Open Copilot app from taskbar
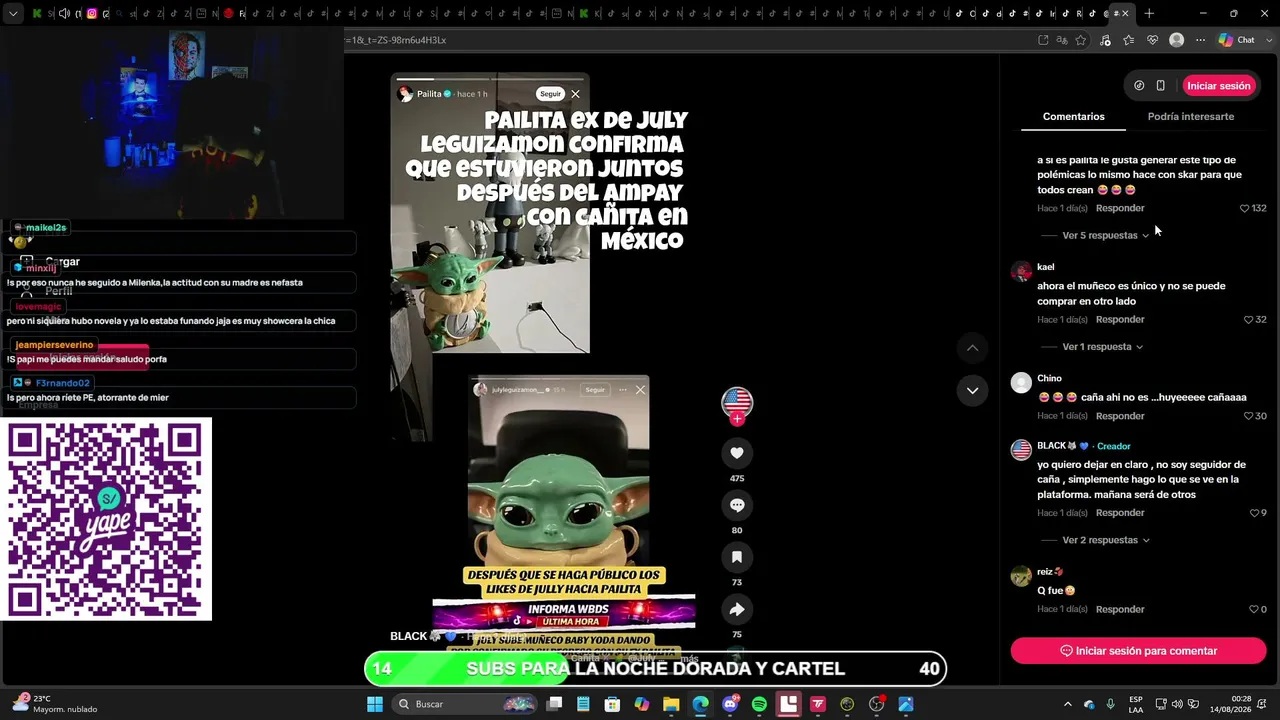The width and height of the screenshot is (1280, 720). pyautogui.click(x=642, y=704)
